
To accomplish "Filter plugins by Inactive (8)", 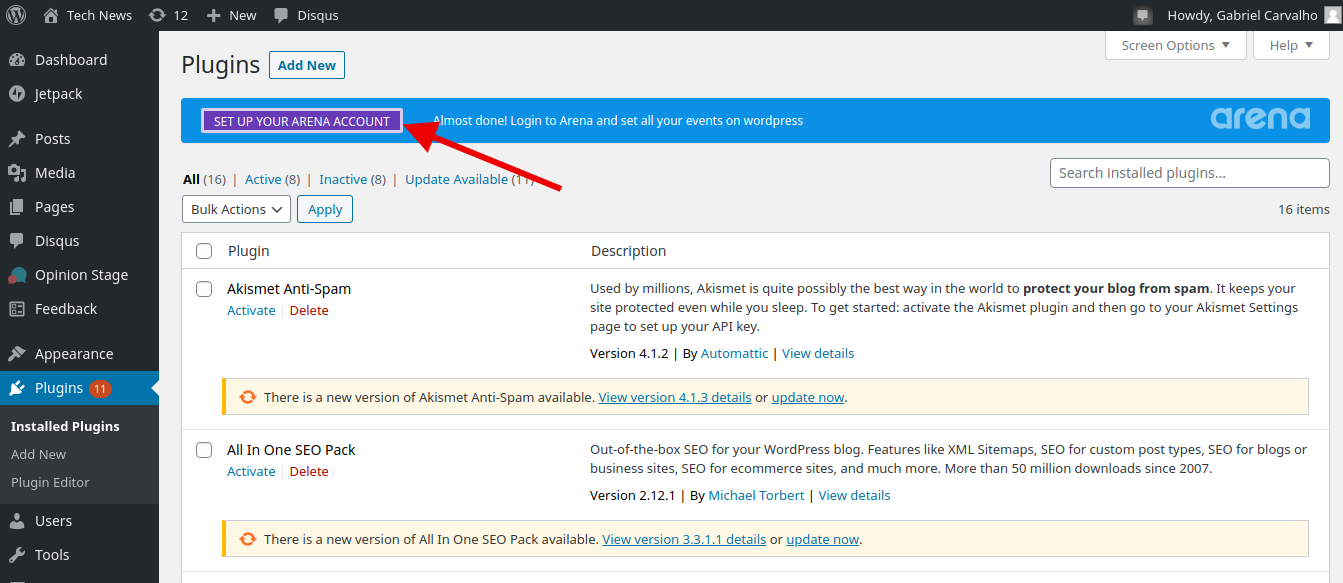I will point(352,179).
